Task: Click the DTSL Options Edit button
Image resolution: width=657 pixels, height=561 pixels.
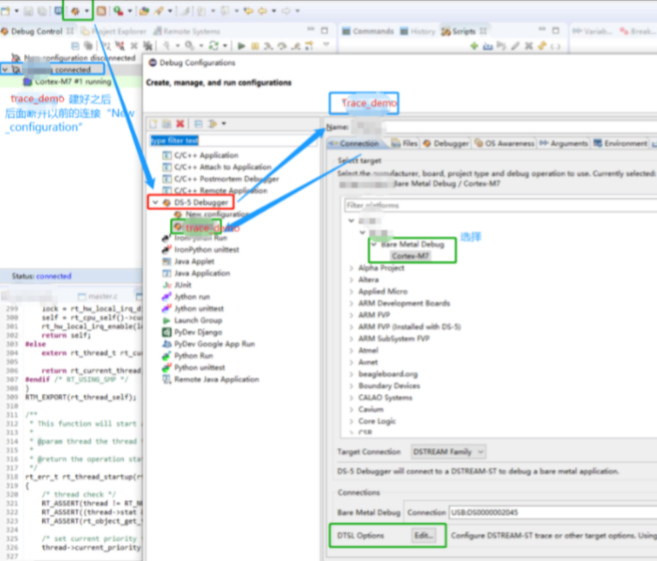Action: click(x=424, y=535)
